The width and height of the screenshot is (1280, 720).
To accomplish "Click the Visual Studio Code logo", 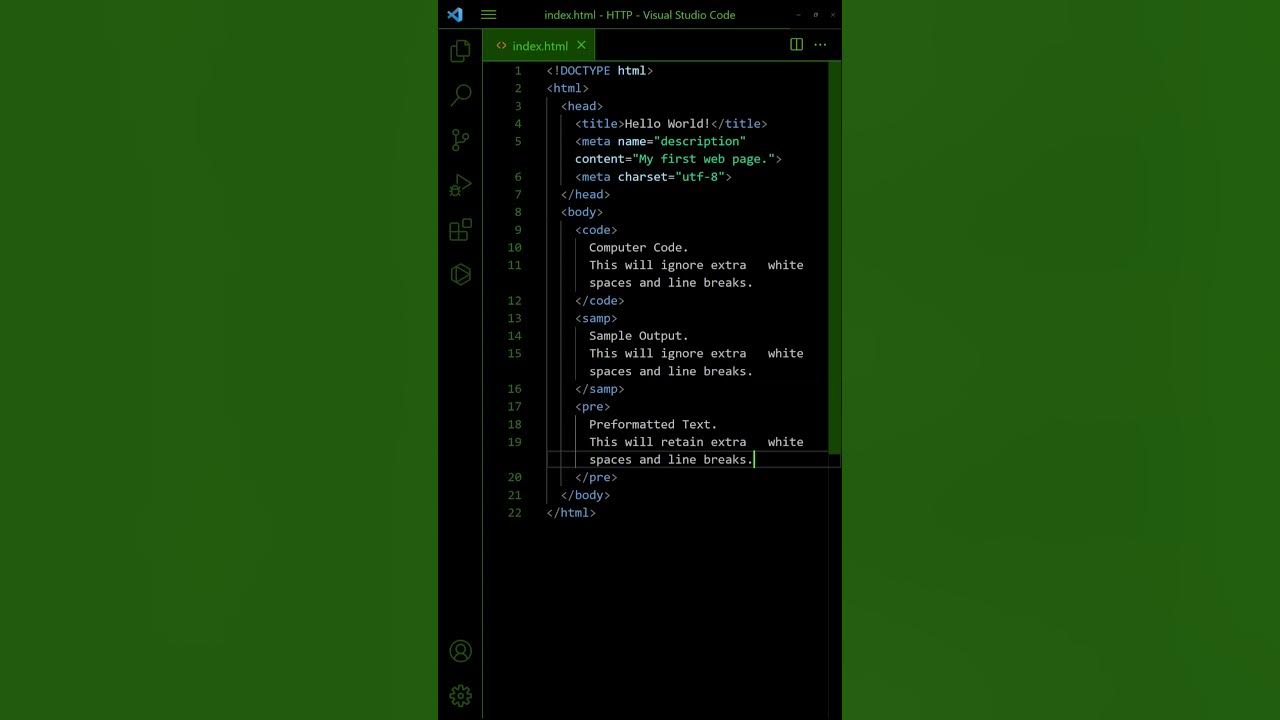I will [x=455, y=15].
